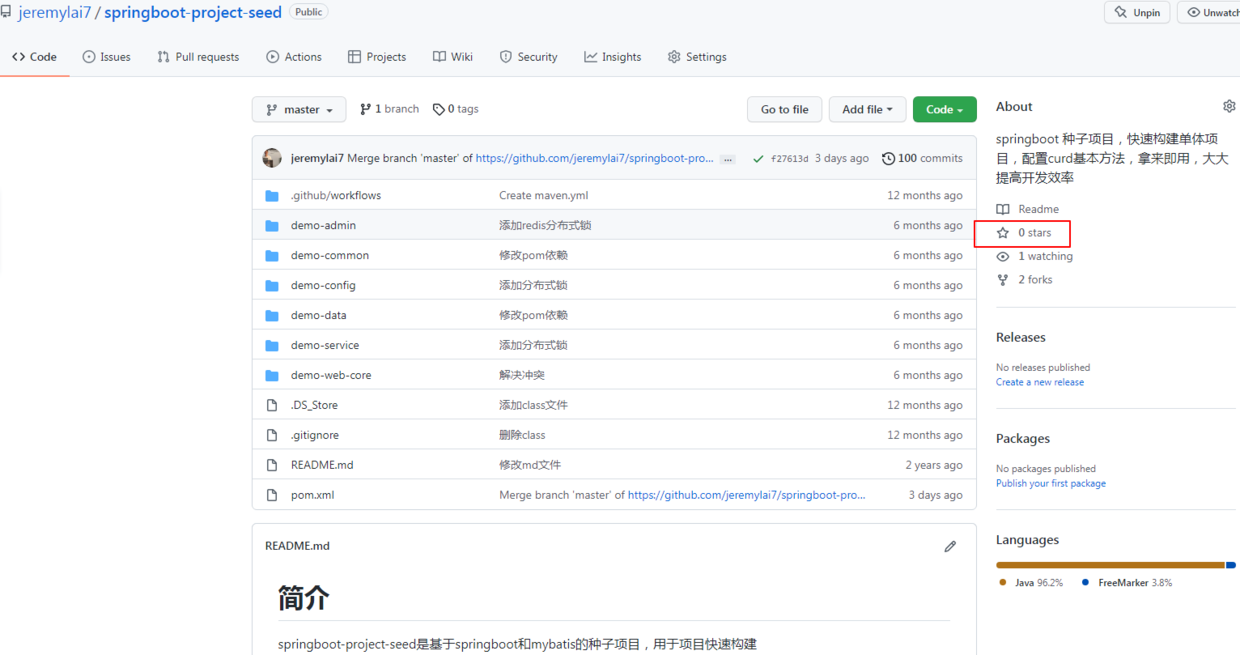Viewport: 1240px width, 655px height.
Task: Expand the green Code dropdown button
Action: [x=944, y=110]
